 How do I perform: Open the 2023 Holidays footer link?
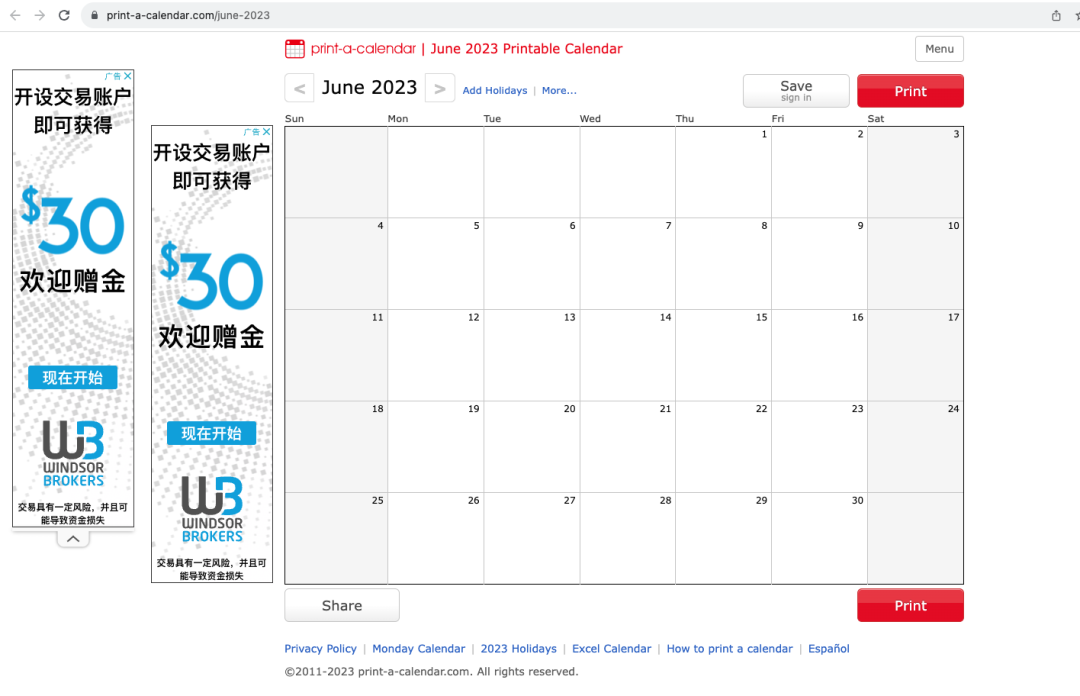pyautogui.click(x=518, y=649)
